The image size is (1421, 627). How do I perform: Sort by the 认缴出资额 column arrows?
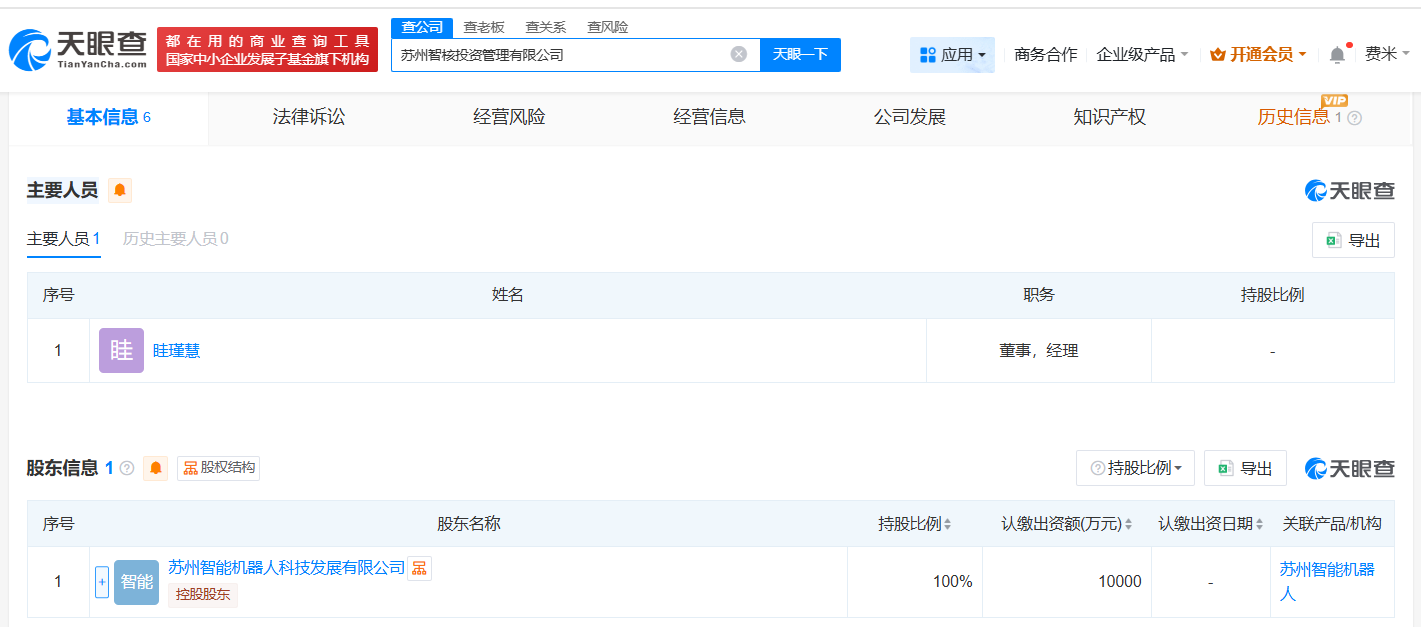coord(1130,523)
